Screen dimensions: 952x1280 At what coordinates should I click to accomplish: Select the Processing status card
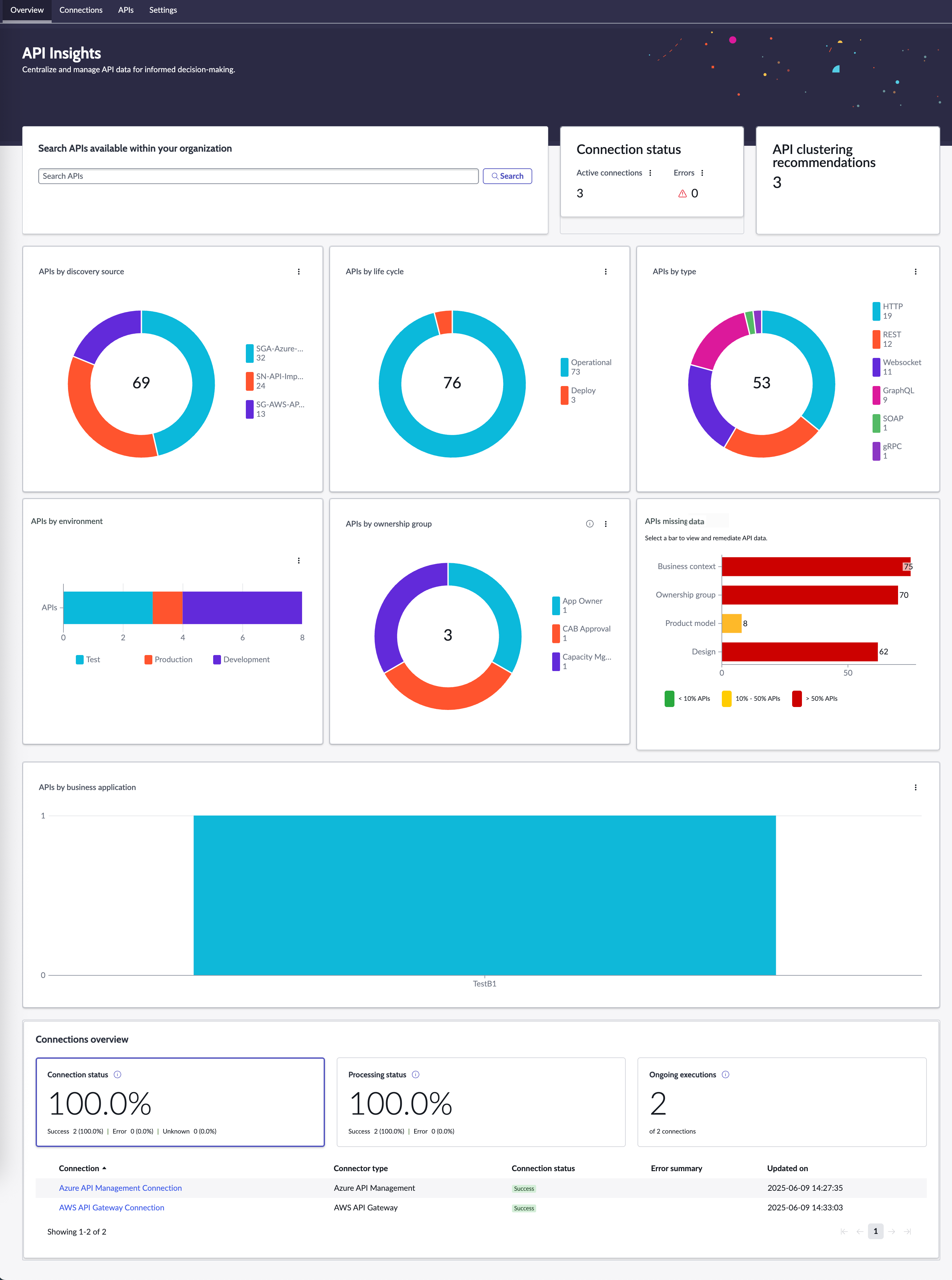point(481,1102)
